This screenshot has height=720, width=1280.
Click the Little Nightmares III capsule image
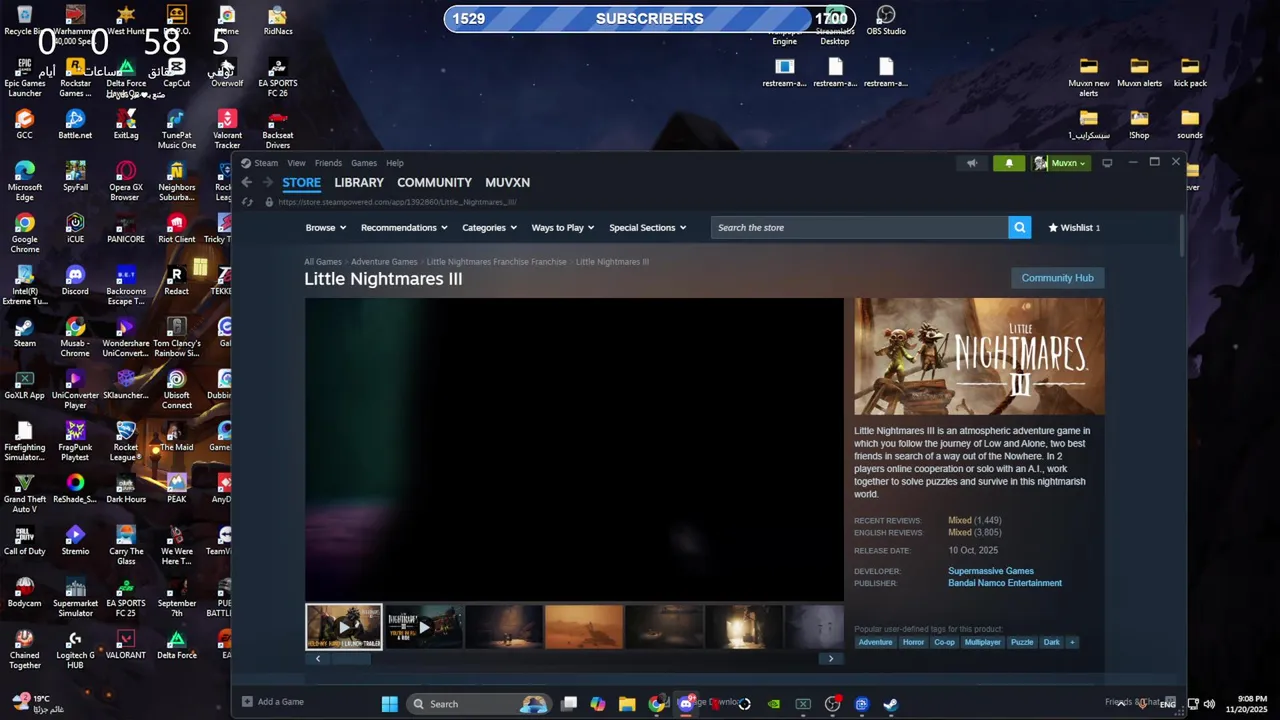click(979, 356)
